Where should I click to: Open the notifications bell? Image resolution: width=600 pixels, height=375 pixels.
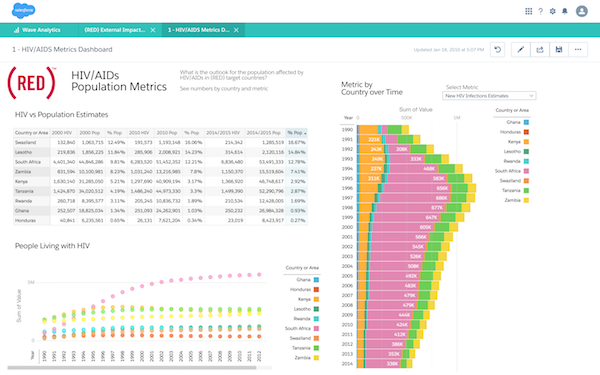[564, 11]
